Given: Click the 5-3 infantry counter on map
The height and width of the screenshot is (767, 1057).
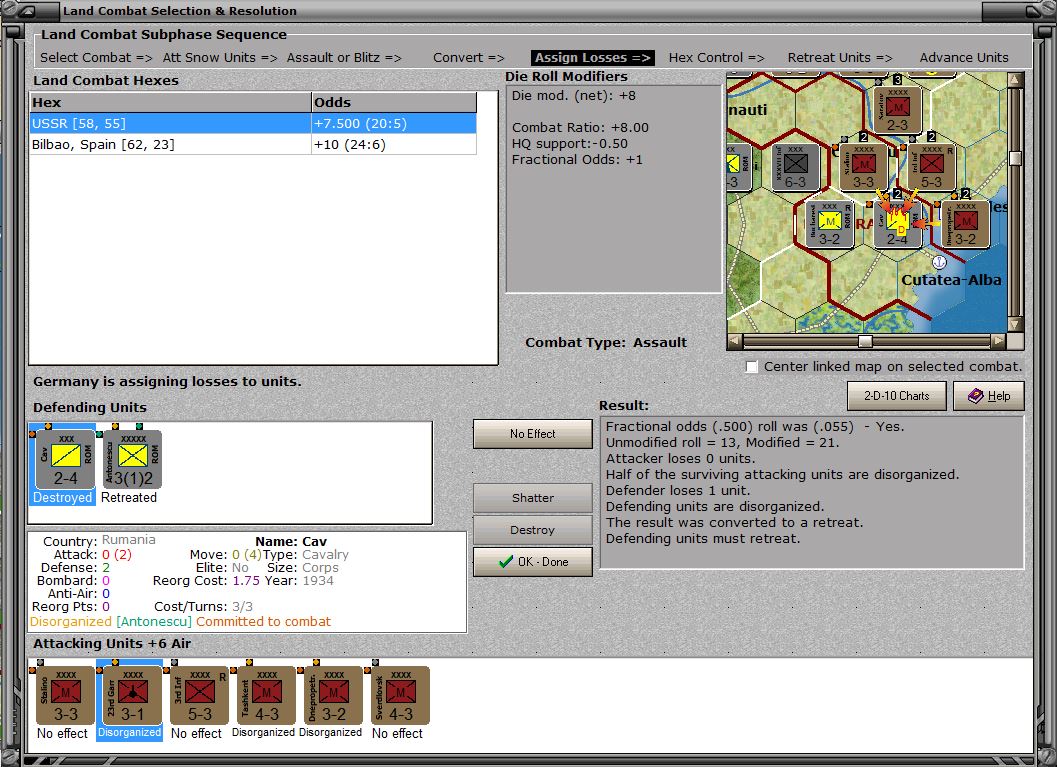Looking at the screenshot, I should [x=932, y=167].
